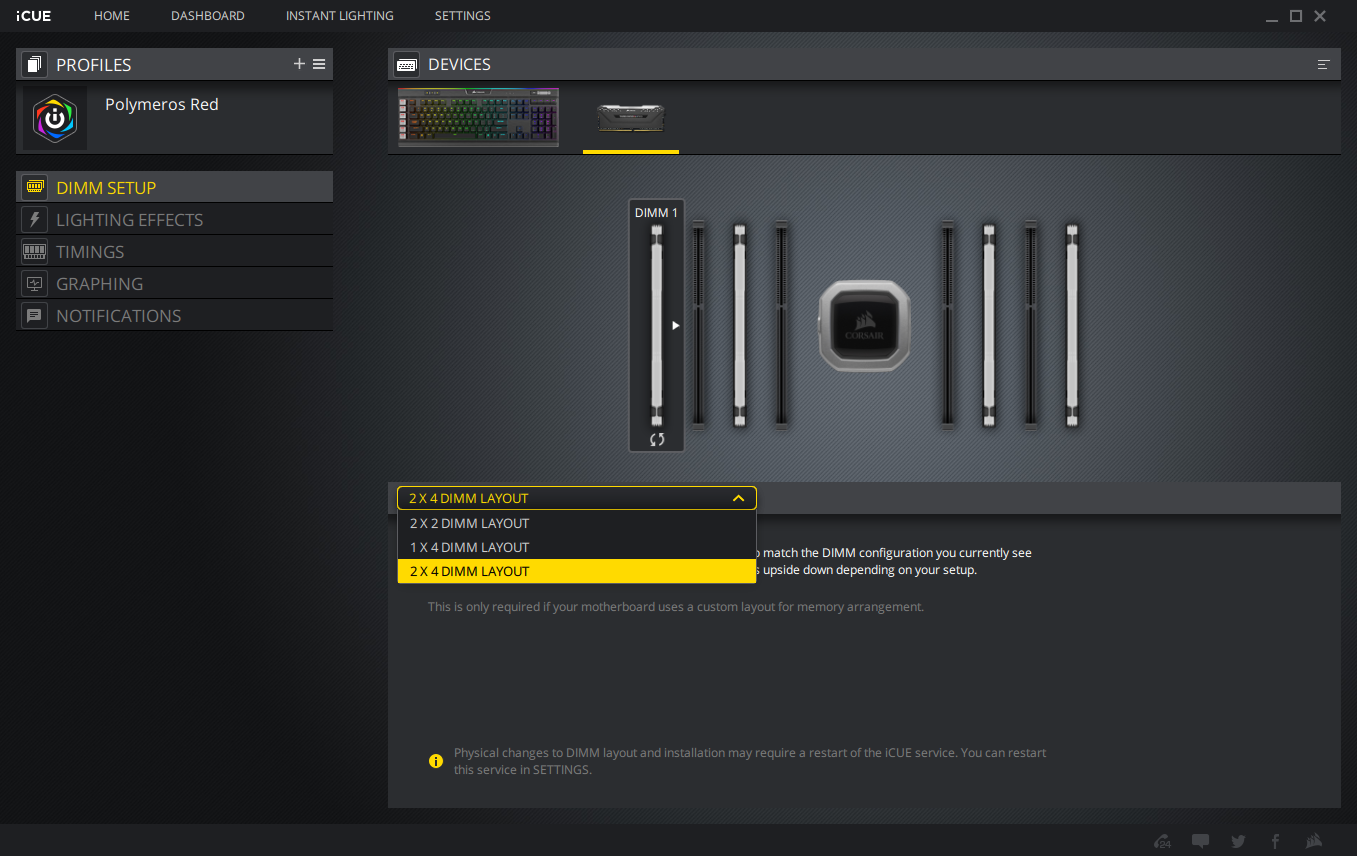
Task: Open the chat bubble icon in footer
Action: pyautogui.click(x=1201, y=841)
